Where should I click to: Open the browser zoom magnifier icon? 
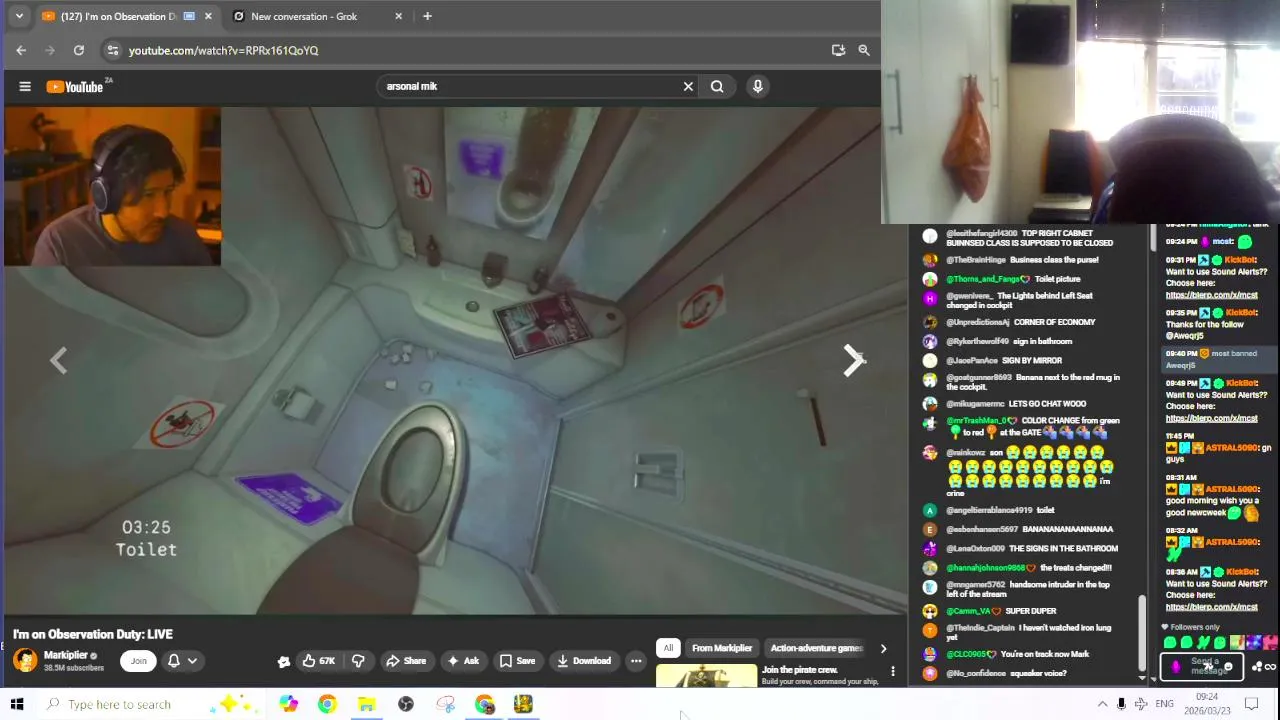pyautogui.click(x=864, y=50)
